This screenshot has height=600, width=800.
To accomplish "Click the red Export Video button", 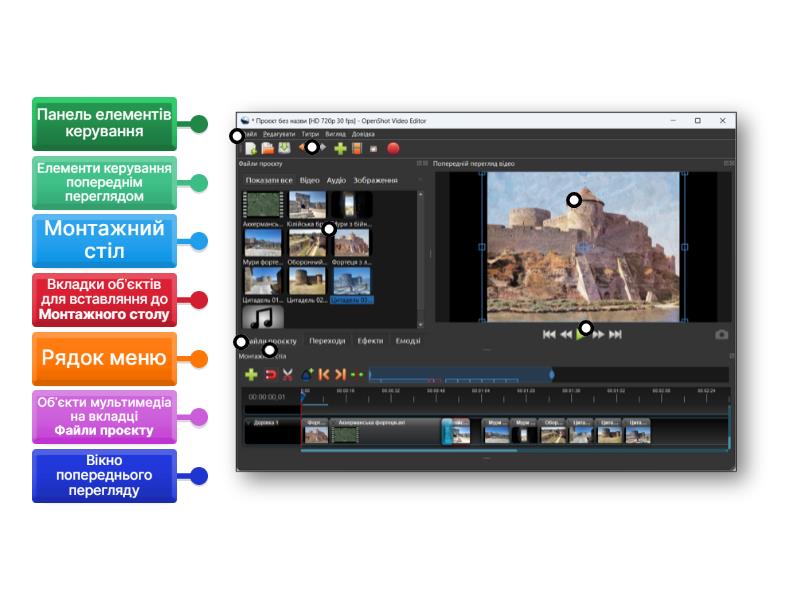I will point(393,148).
